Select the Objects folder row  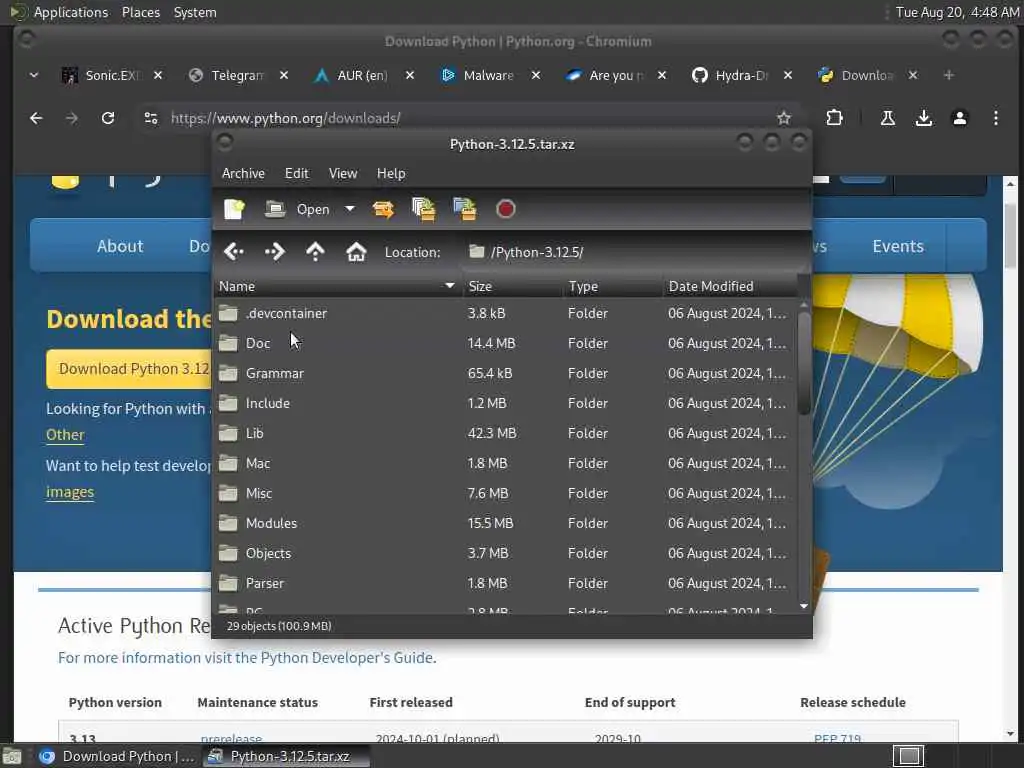(x=505, y=554)
